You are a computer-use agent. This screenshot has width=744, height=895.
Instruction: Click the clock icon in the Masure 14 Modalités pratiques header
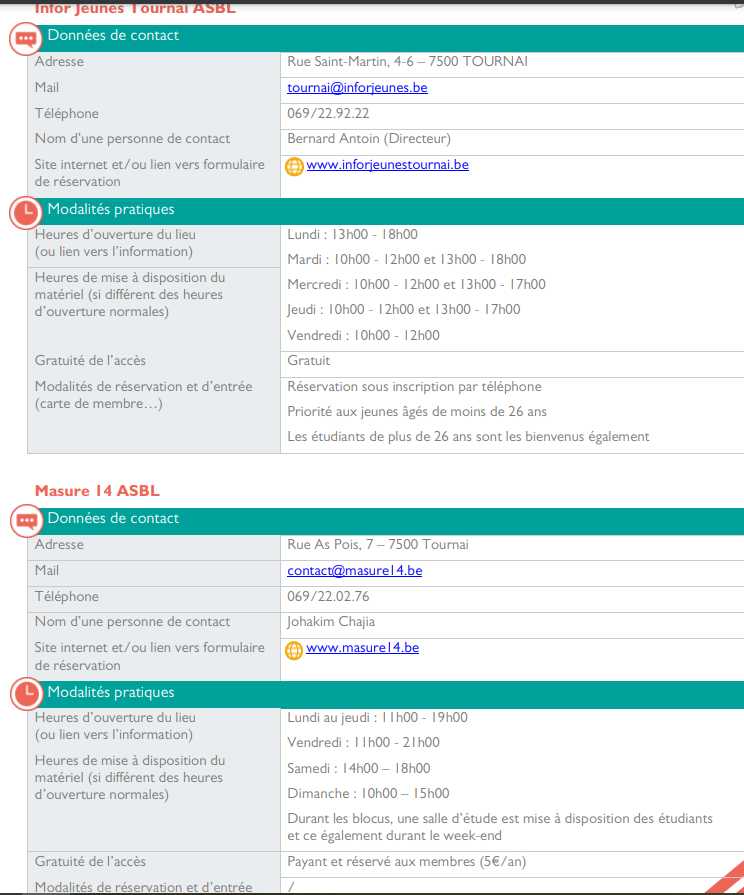tap(26, 694)
